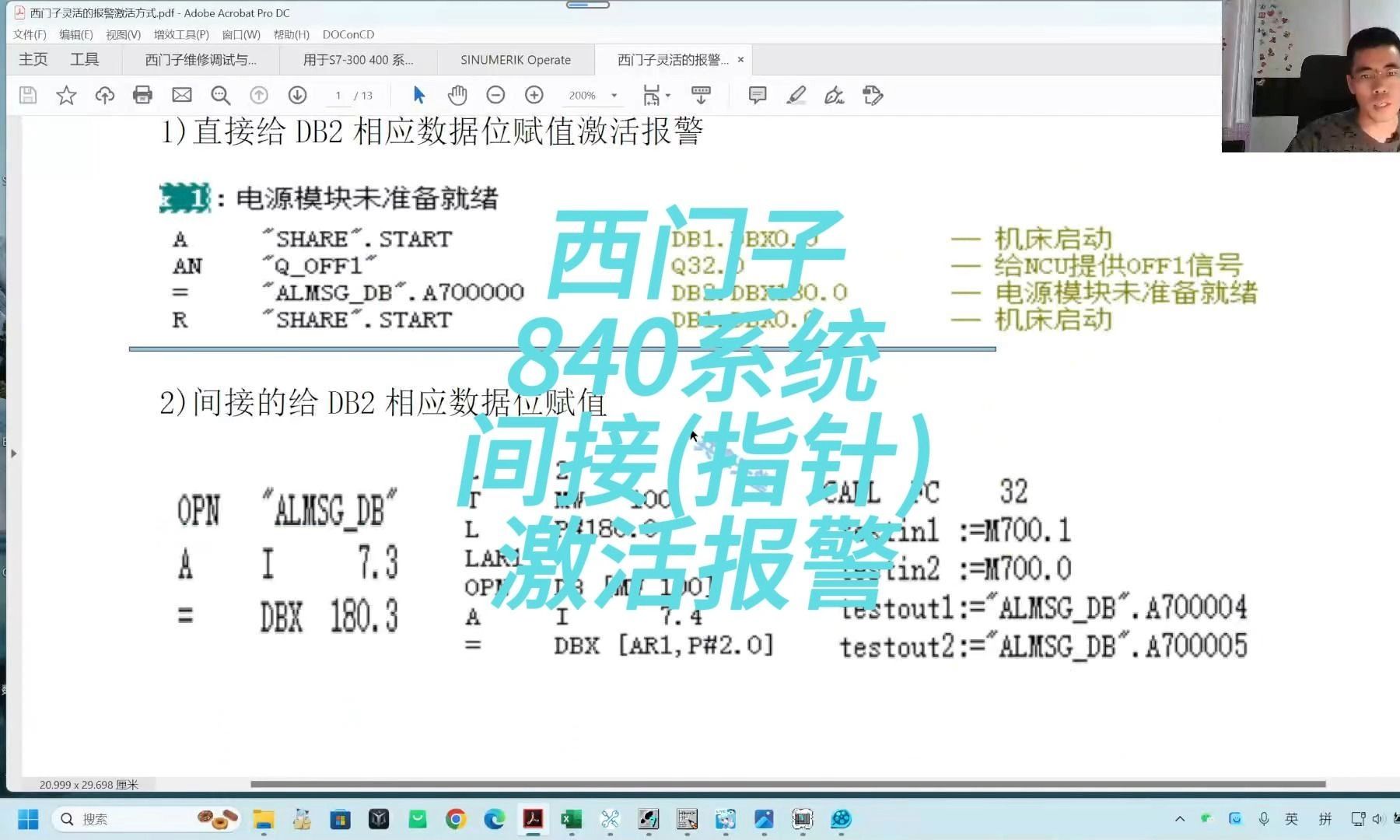1400x840 pixels.
Task: Open the Windows Start menu
Action: [x=28, y=819]
